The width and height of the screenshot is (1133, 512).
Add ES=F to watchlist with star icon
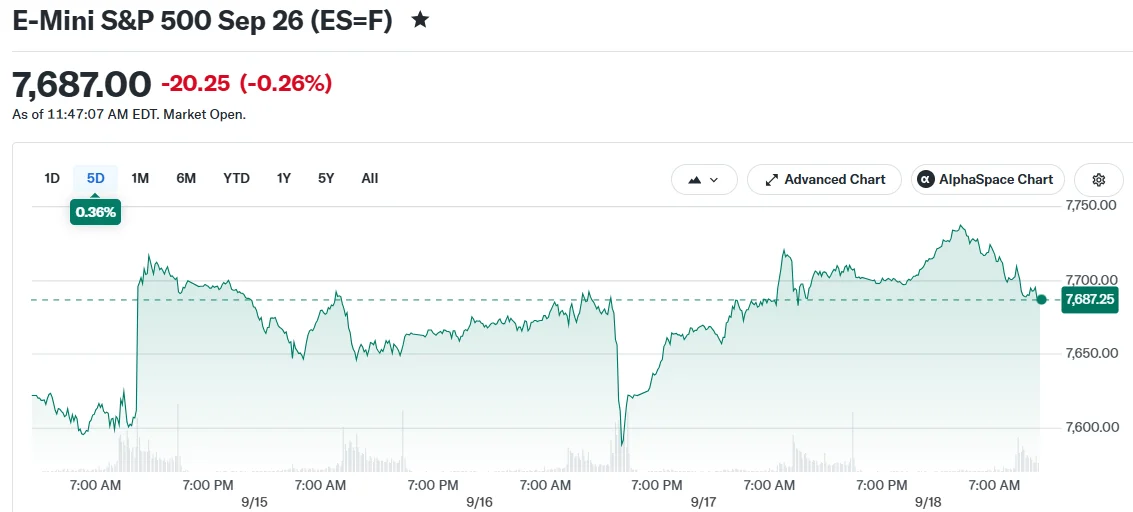[420, 20]
